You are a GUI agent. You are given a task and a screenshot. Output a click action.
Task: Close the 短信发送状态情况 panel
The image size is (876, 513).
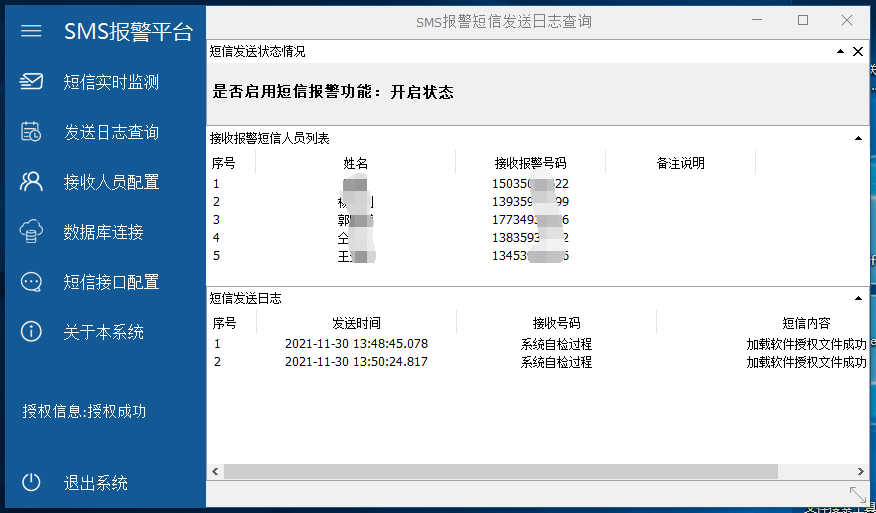858,52
